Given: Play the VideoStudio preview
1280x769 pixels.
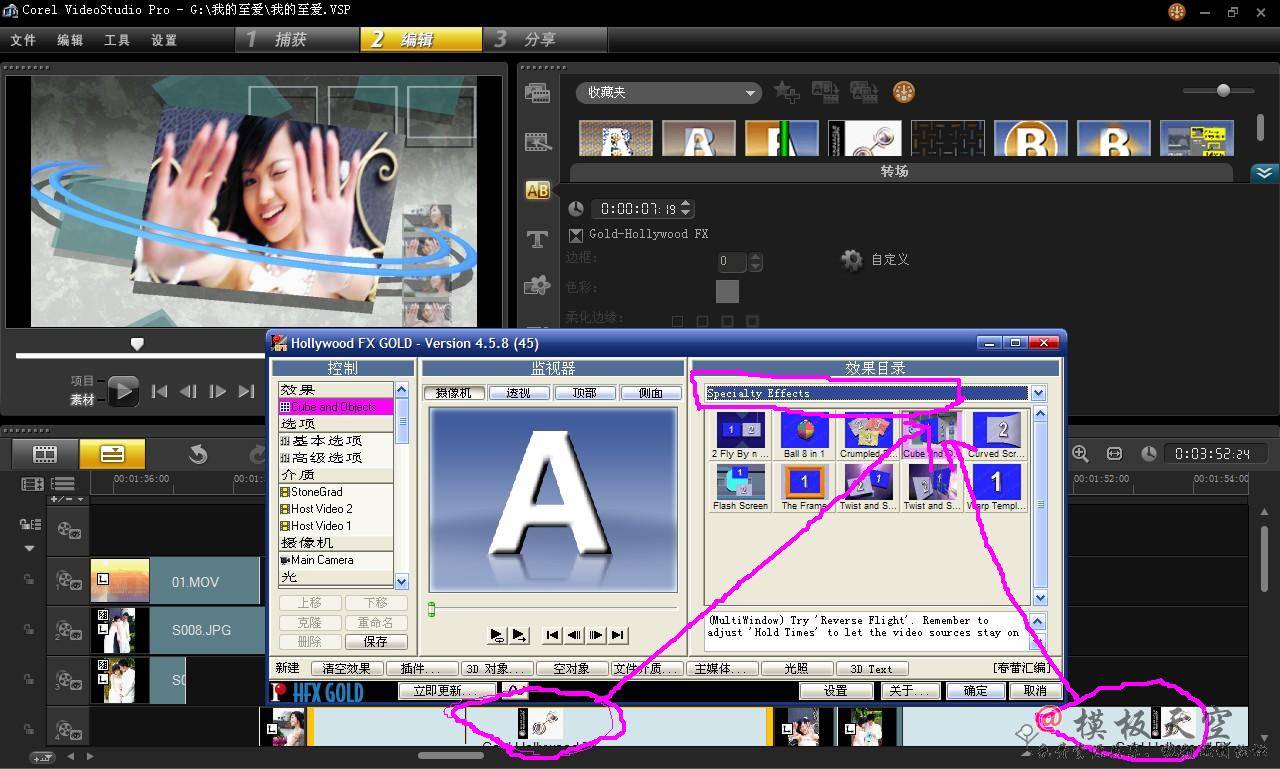Looking at the screenshot, I should tap(123, 391).
